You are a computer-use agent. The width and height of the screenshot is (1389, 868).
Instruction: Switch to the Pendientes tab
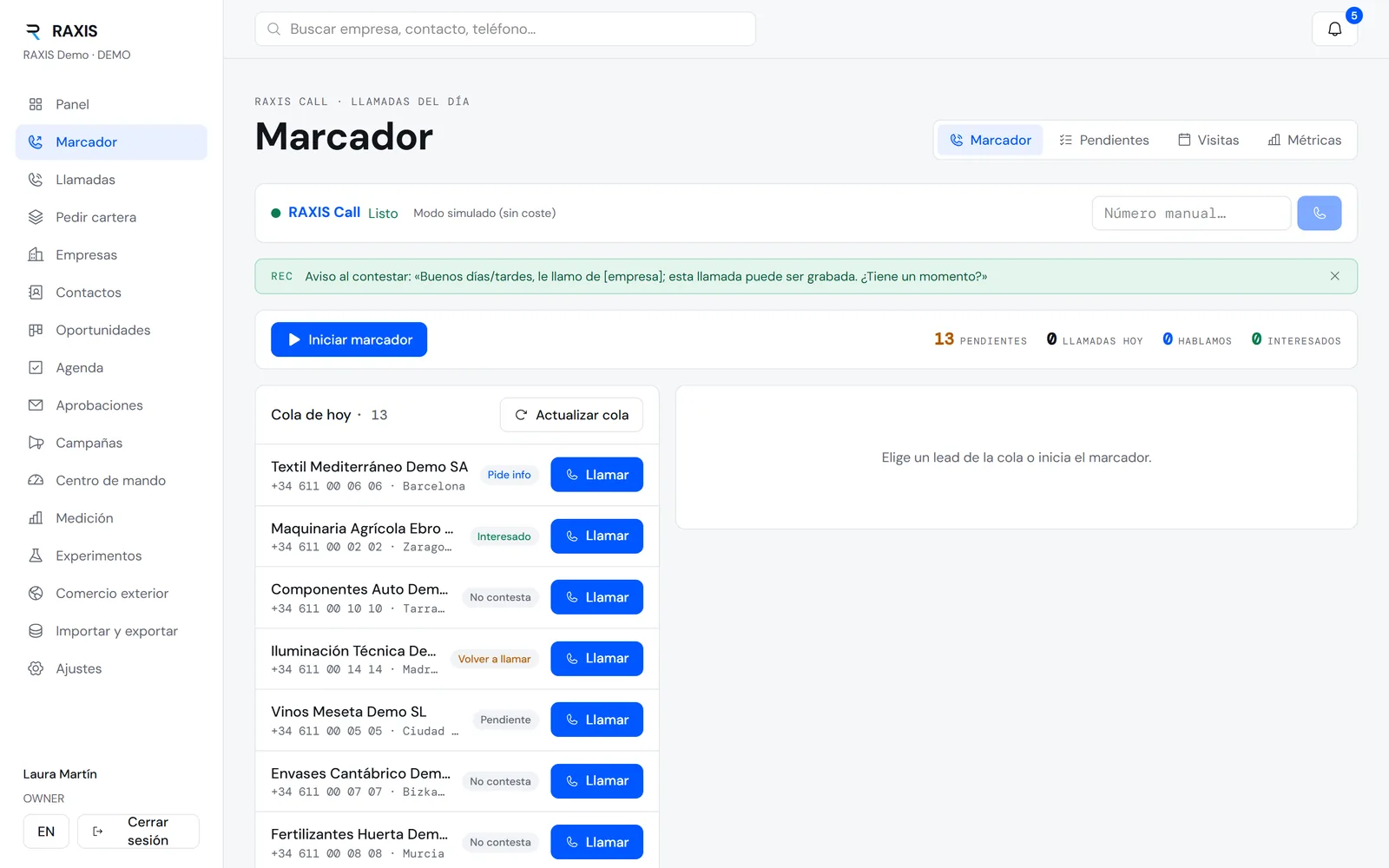pyautogui.click(x=1103, y=140)
